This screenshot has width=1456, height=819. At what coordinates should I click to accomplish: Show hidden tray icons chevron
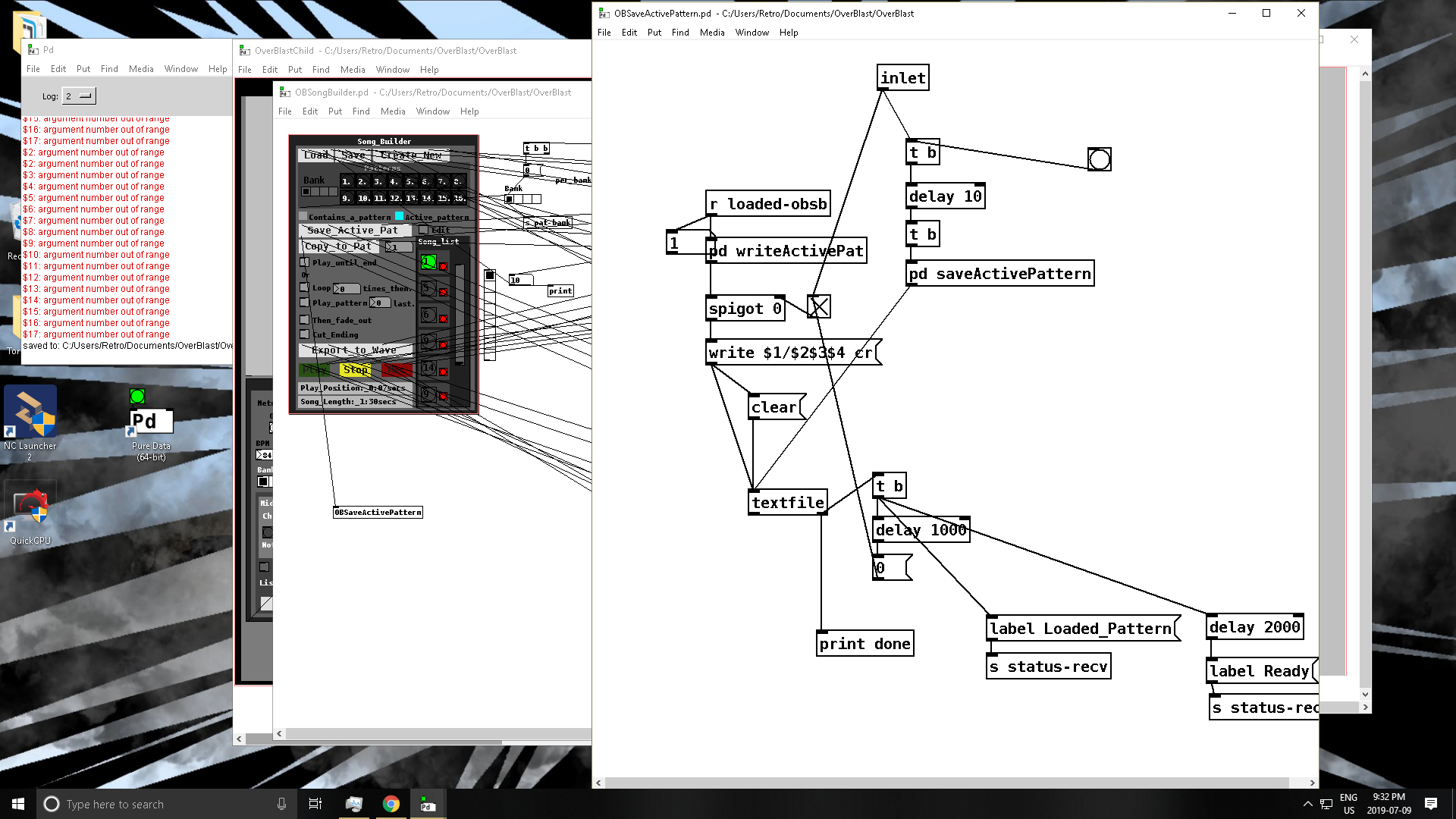(x=1307, y=804)
